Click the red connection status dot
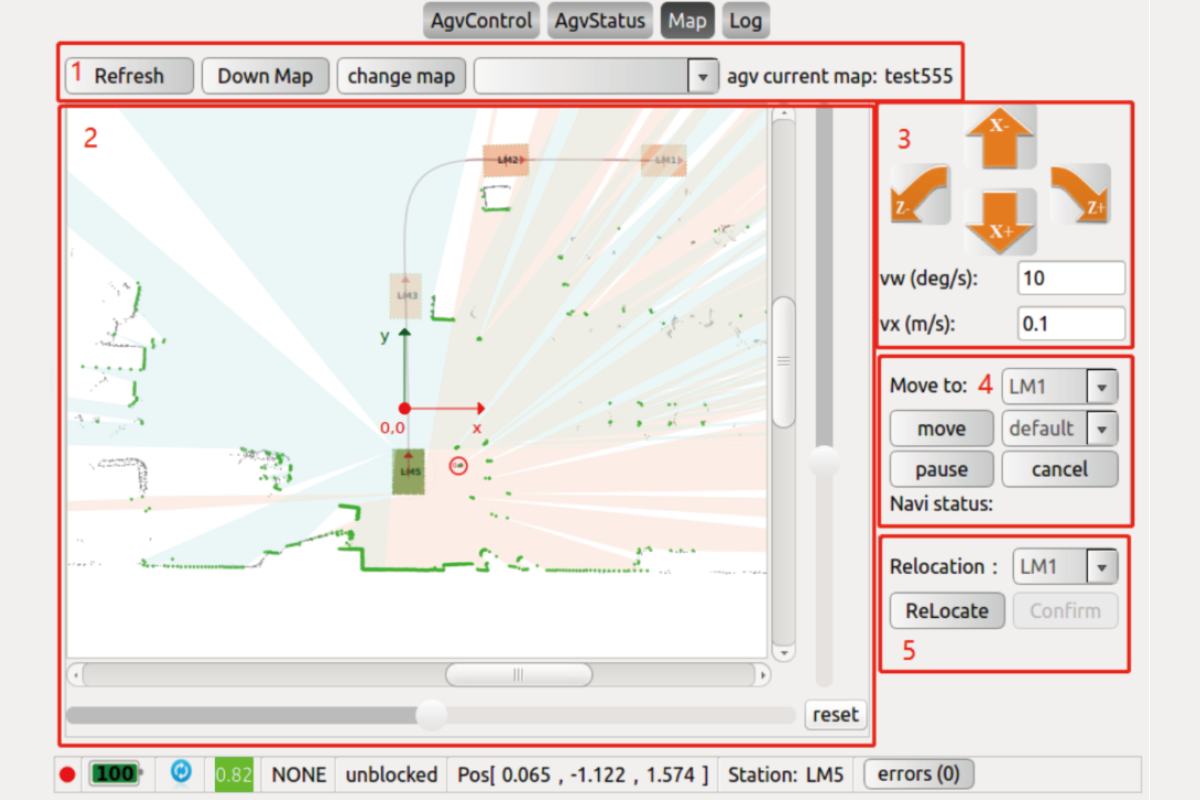The height and width of the screenshot is (800, 1200). 68,774
